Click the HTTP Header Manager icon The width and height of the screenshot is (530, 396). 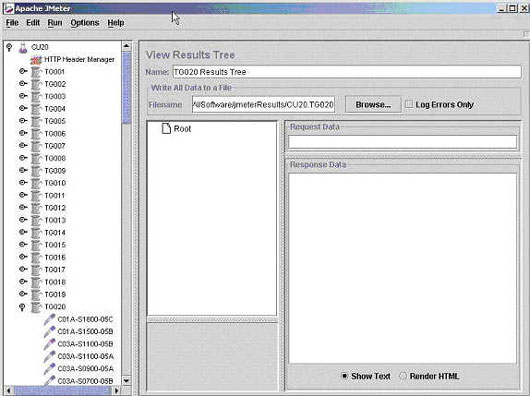click(x=36, y=60)
